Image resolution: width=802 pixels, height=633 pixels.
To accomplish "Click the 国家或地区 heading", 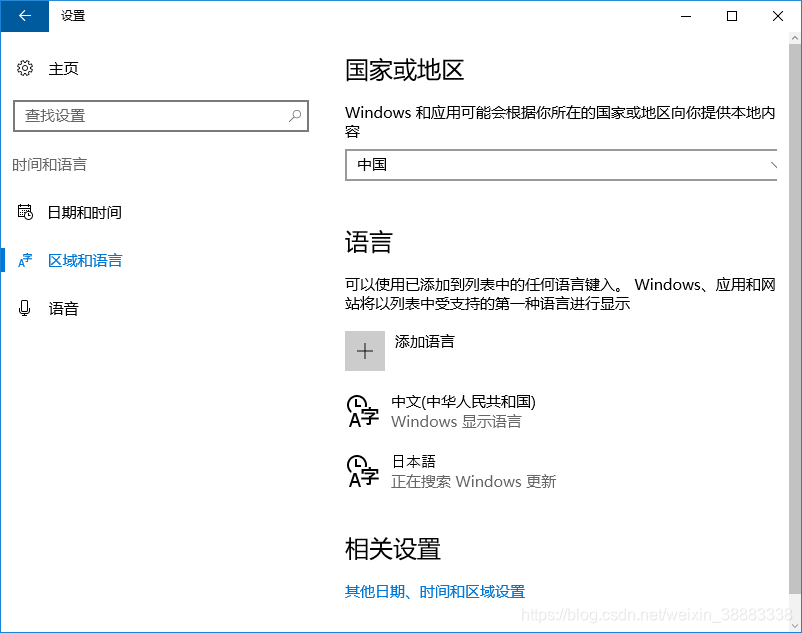I will [404, 70].
